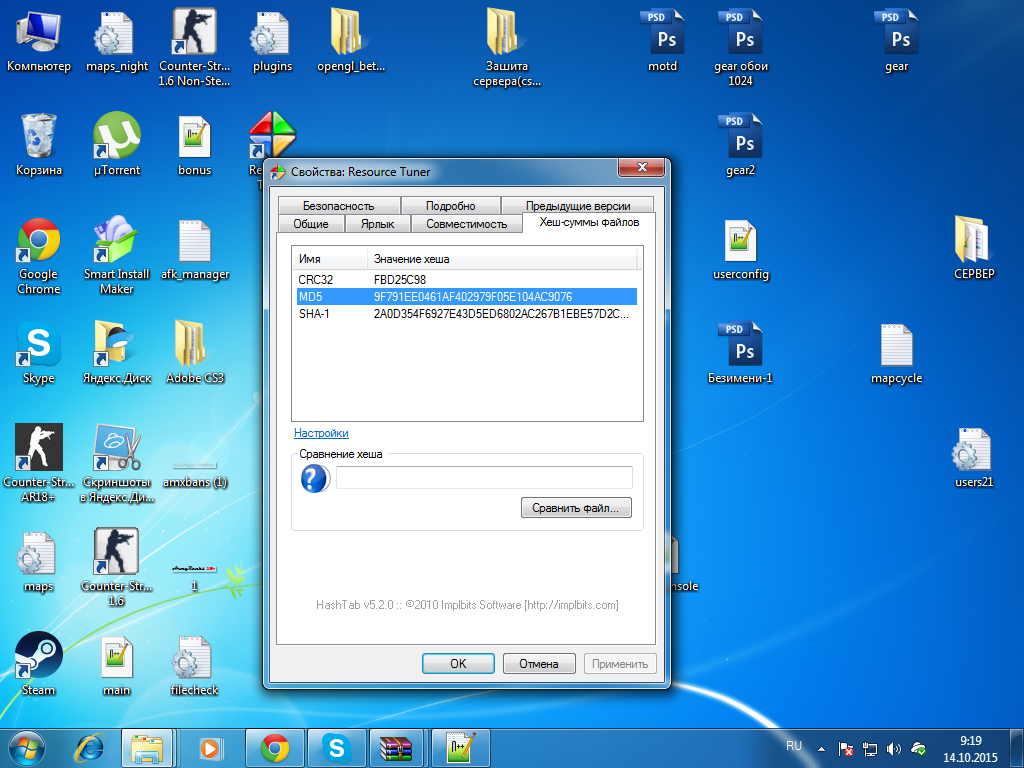Select the filecheck file icon
Image resolution: width=1024 pixels, height=768 pixels.
tap(194, 664)
